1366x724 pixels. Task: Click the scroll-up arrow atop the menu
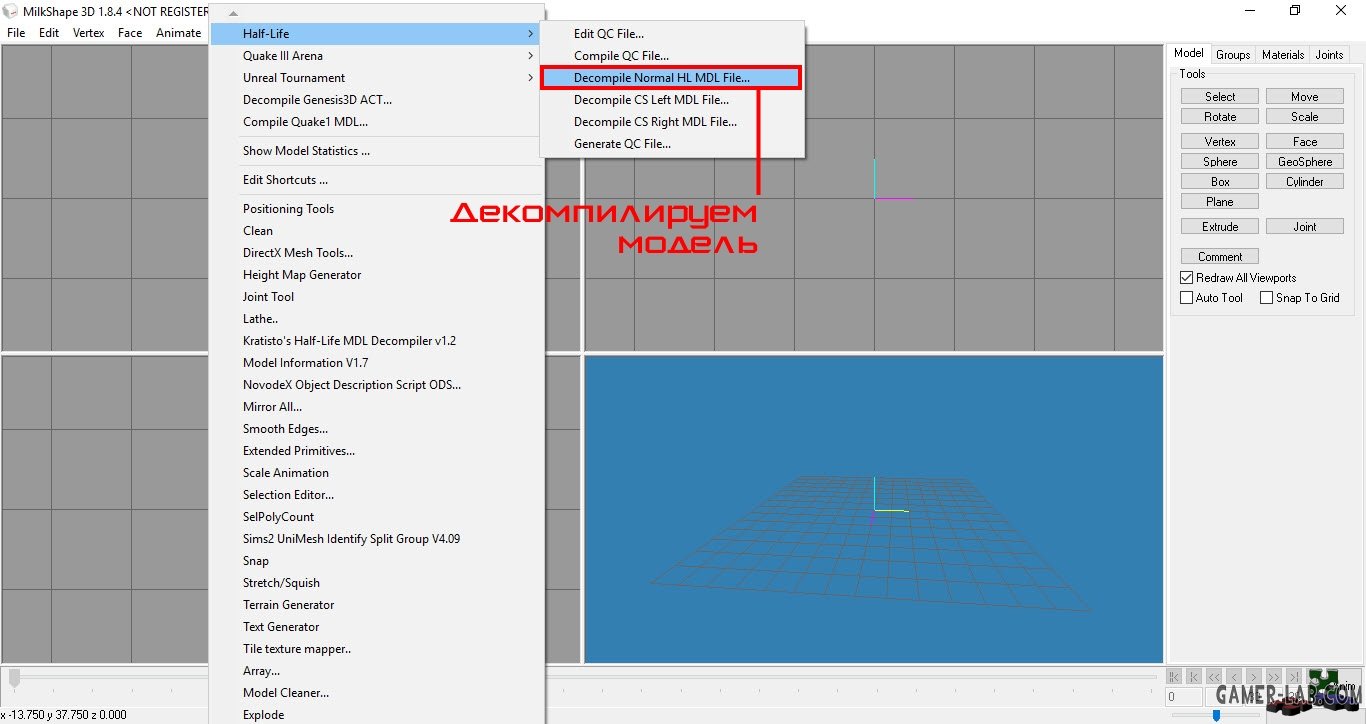point(233,13)
